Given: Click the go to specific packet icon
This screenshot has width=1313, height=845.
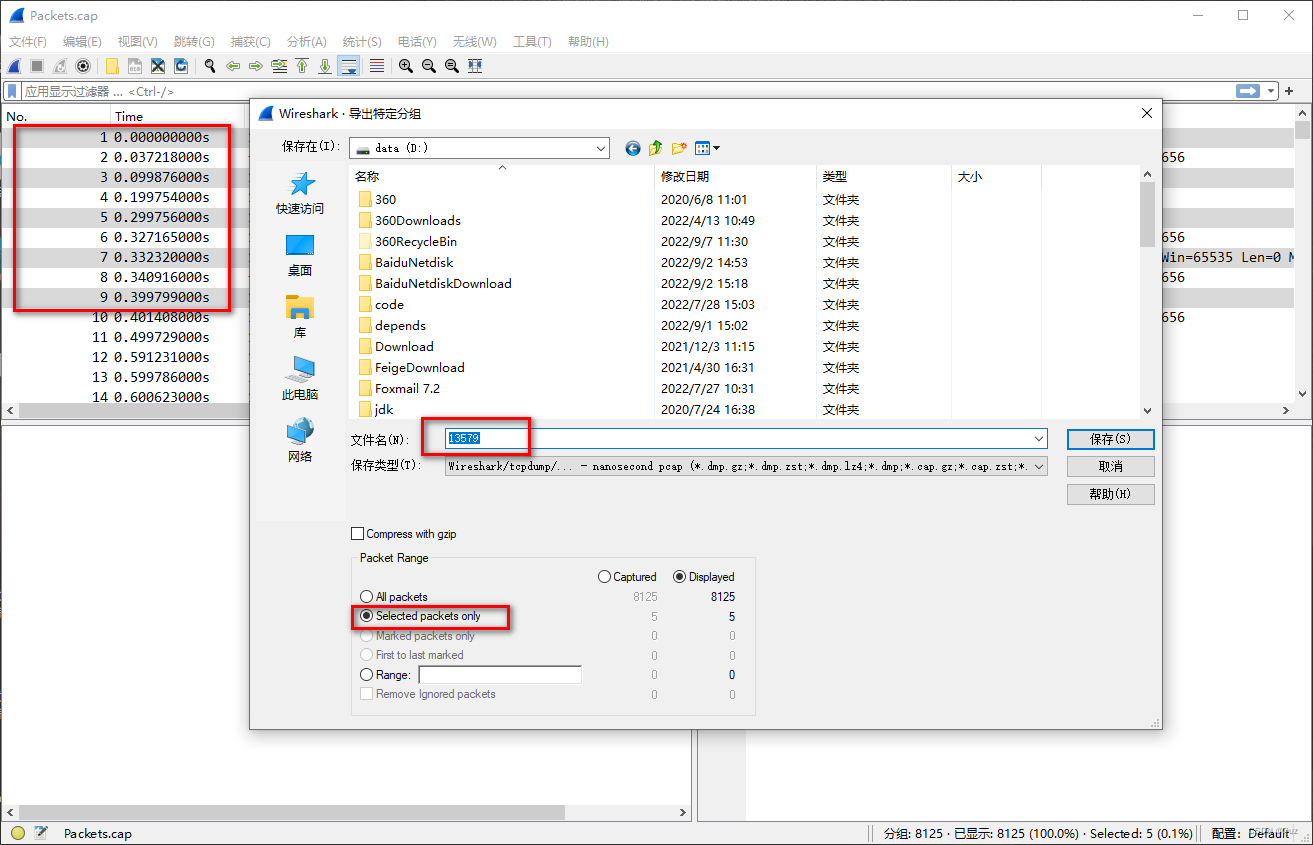Looking at the screenshot, I should [279, 66].
